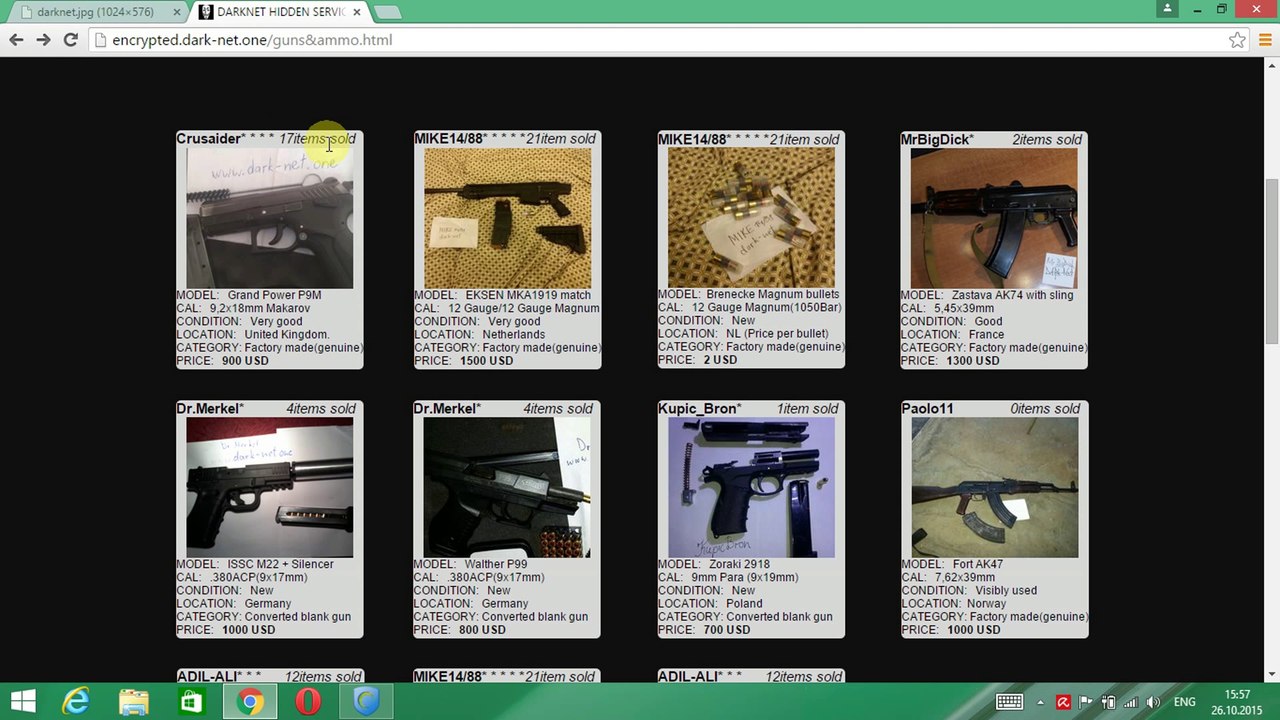Click the location text "United Kingdom."
Screen dimensions: 1280x720
[287, 334]
